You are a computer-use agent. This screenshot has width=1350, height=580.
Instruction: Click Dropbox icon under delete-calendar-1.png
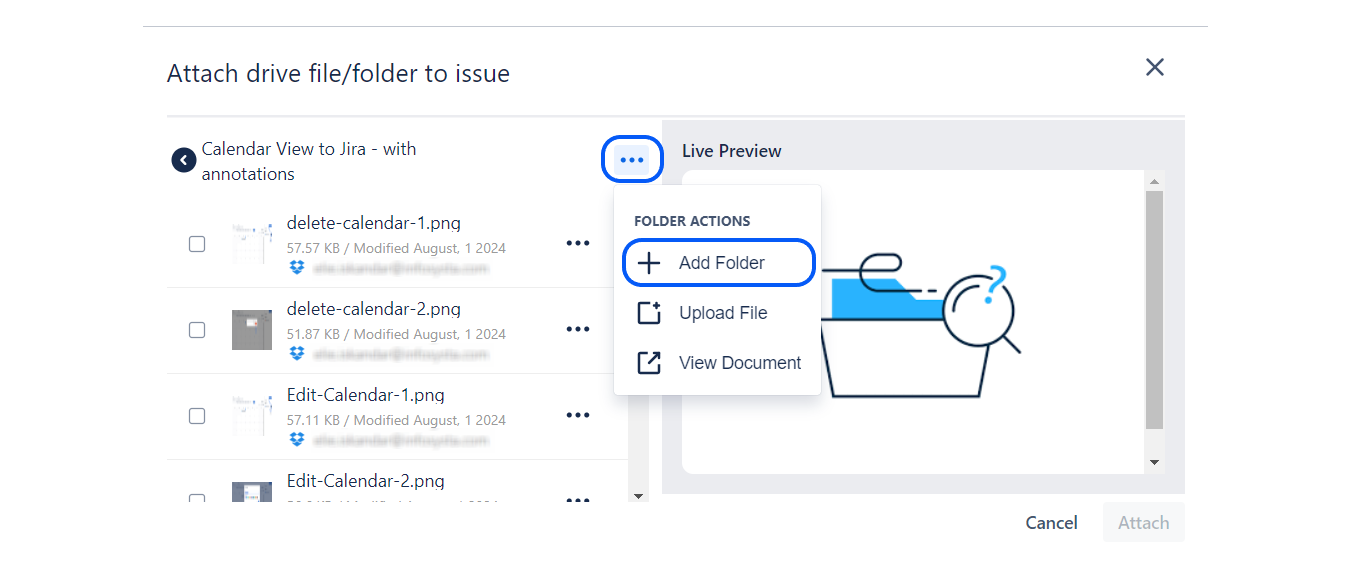[x=297, y=267]
